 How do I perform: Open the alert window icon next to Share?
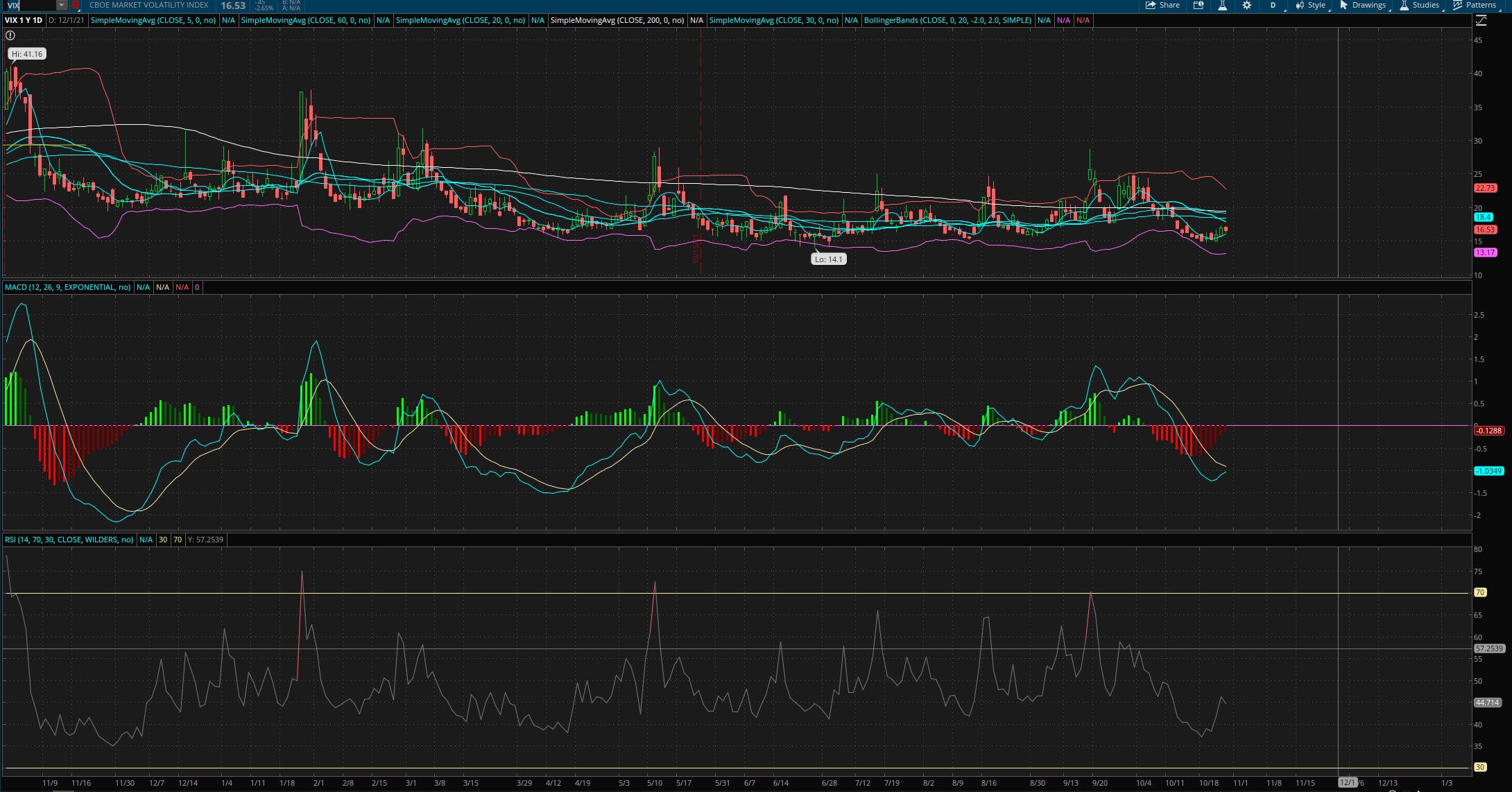(x=1198, y=6)
